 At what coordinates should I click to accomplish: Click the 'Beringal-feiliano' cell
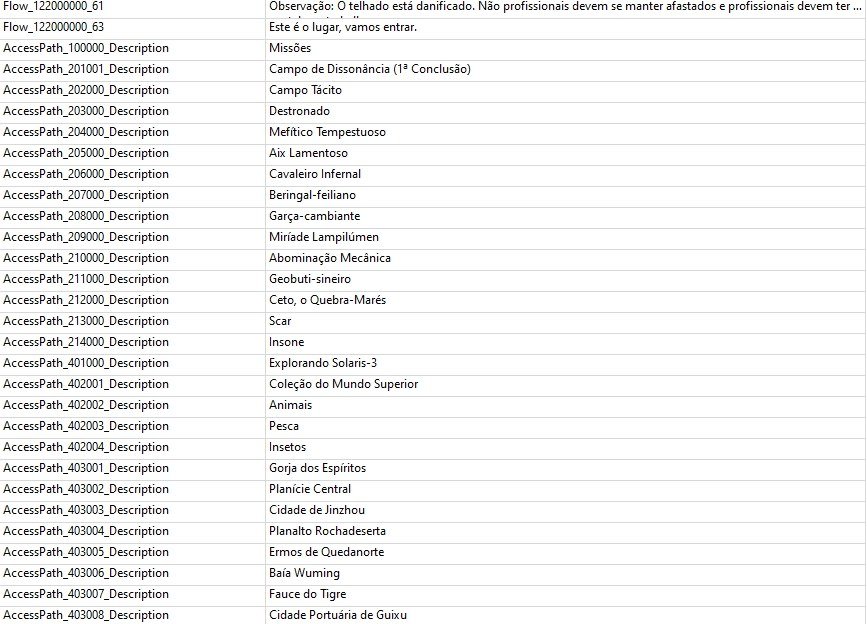coord(565,196)
